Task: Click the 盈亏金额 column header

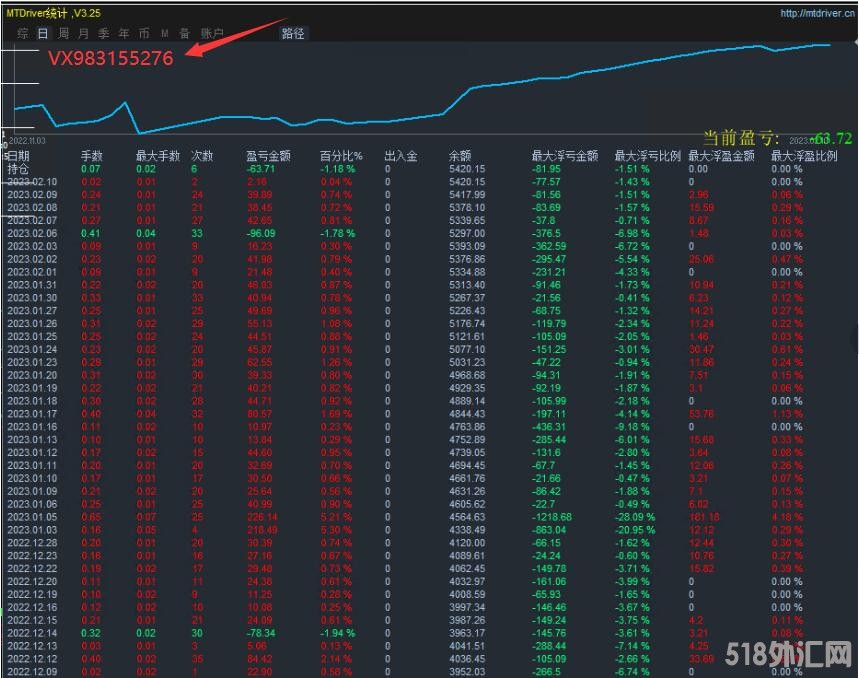Action: 268,156
